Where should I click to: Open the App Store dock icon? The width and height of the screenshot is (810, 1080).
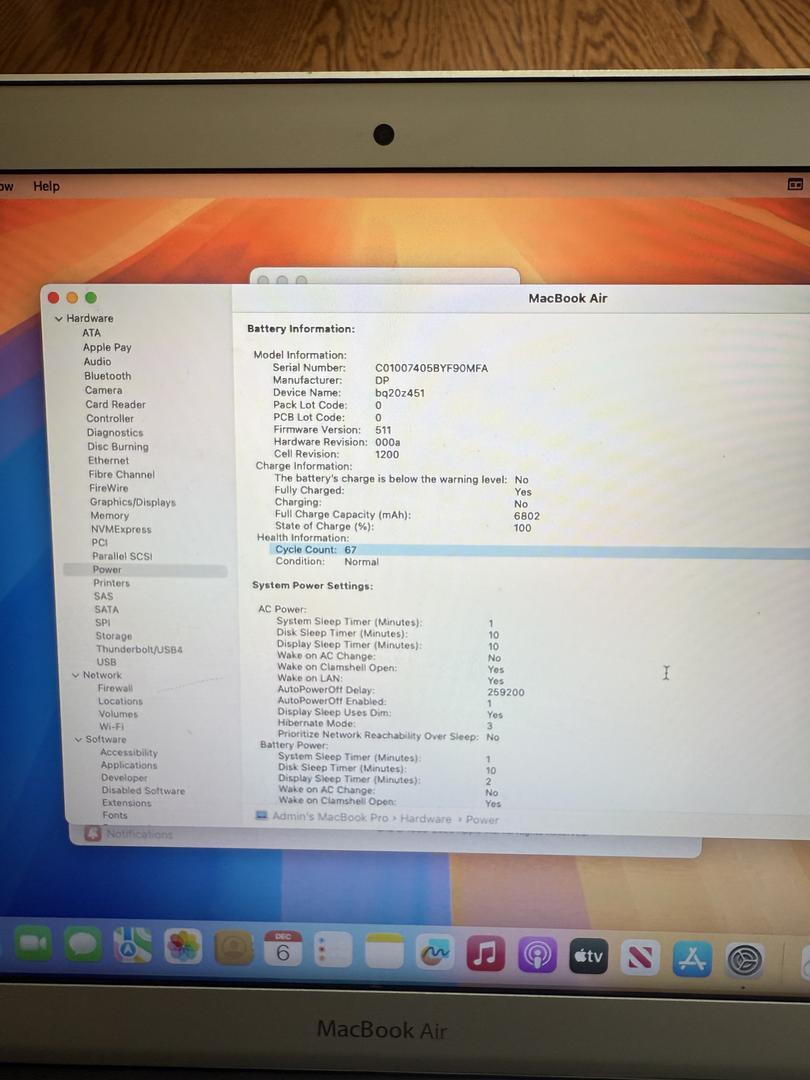(692, 958)
